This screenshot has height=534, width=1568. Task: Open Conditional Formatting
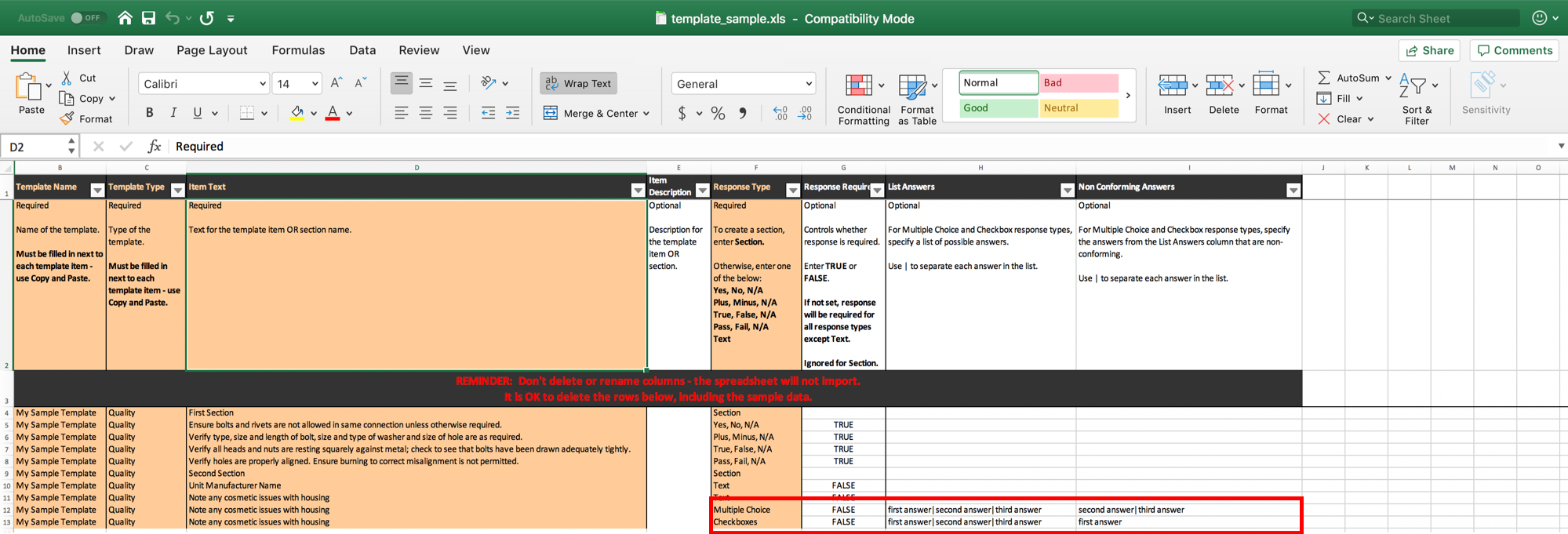pyautogui.click(x=863, y=100)
